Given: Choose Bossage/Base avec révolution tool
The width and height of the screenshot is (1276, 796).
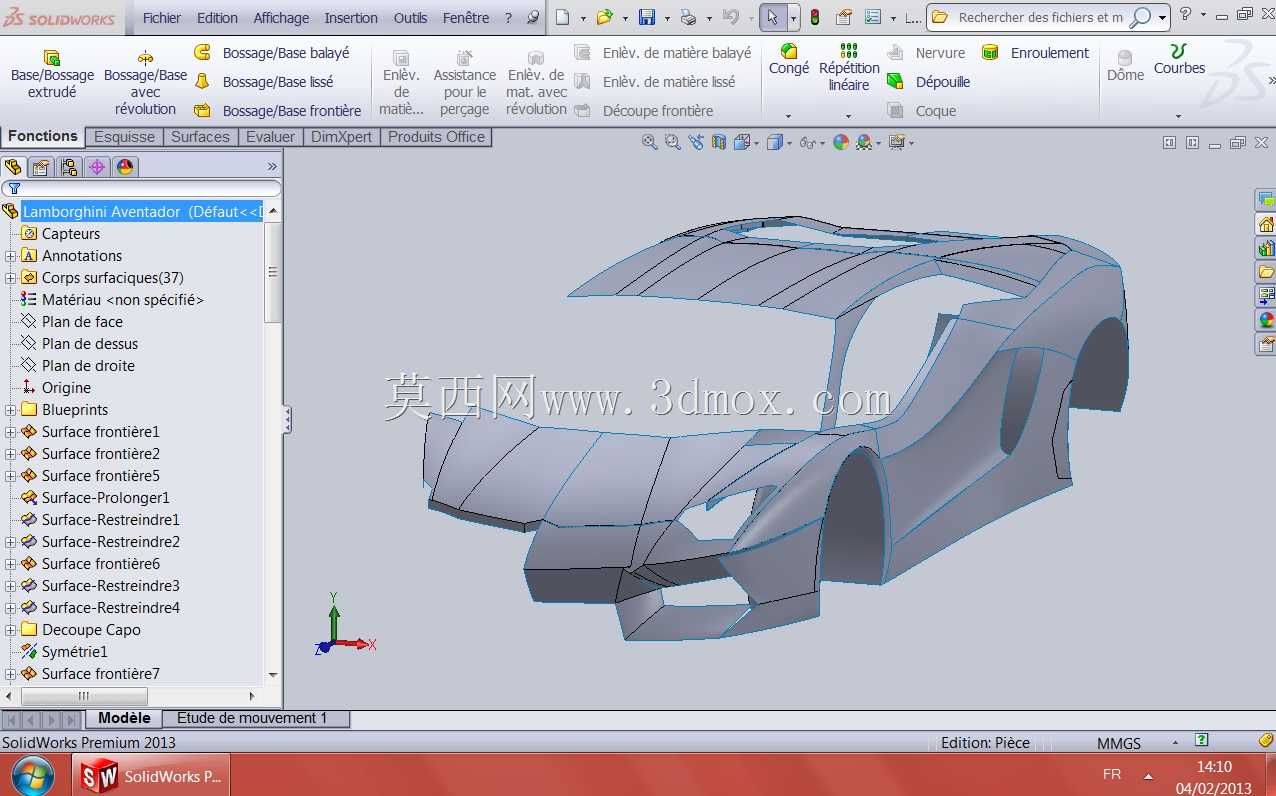Looking at the screenshot, I should 145,84.
